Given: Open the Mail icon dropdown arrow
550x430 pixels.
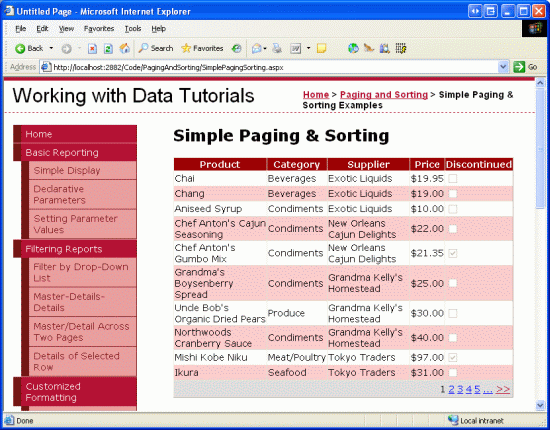Looking at the screenshot, I should 265,48.
